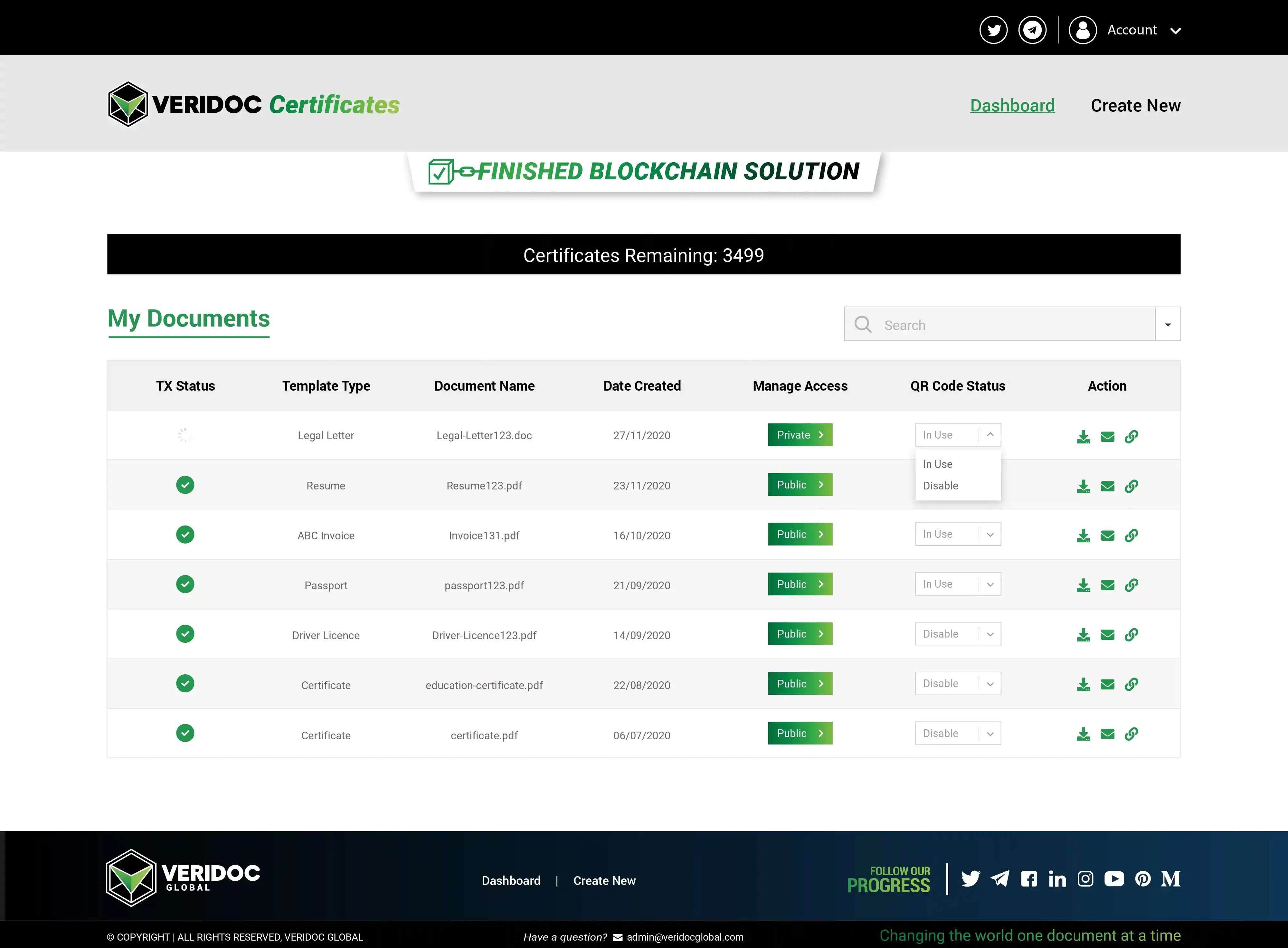1288x948 pixels.
Task: Open YouTube icon in footer
Action: pos(1113,878)
